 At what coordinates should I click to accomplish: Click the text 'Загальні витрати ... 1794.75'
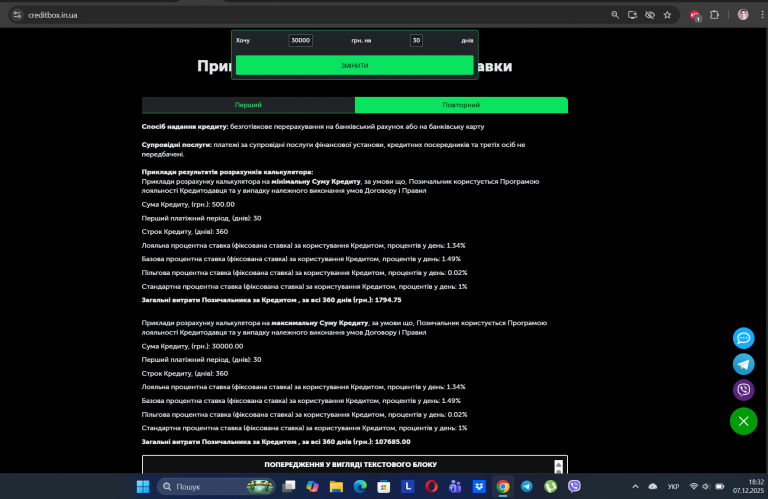[271, 300]
